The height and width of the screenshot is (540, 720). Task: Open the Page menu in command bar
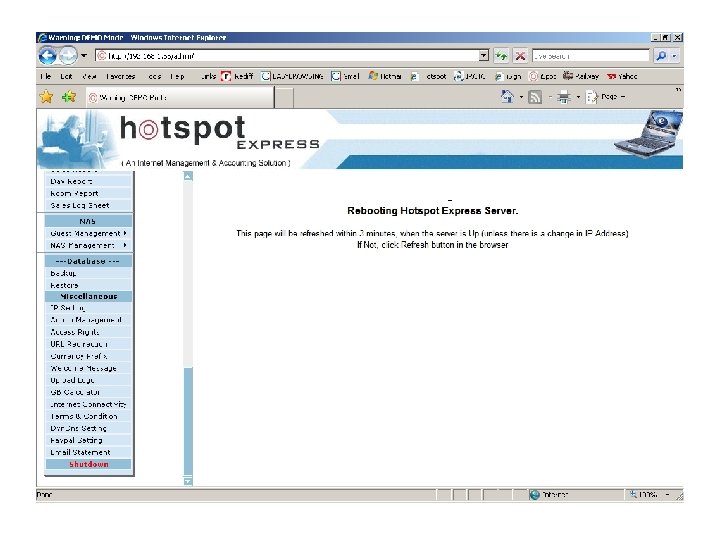tap(606, 97)
